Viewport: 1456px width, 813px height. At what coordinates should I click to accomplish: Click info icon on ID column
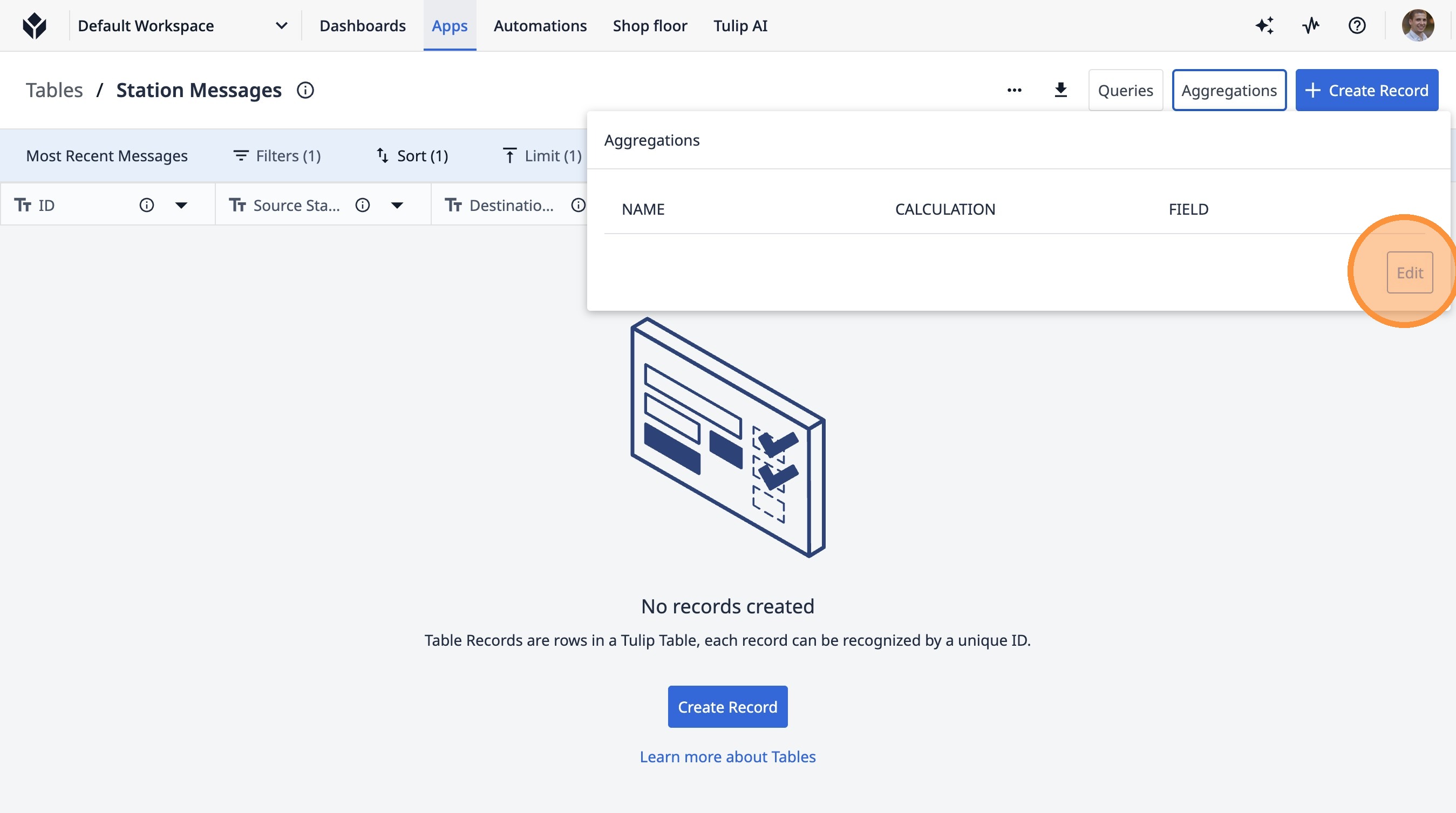pyautogui.click(x=146, y=205)
